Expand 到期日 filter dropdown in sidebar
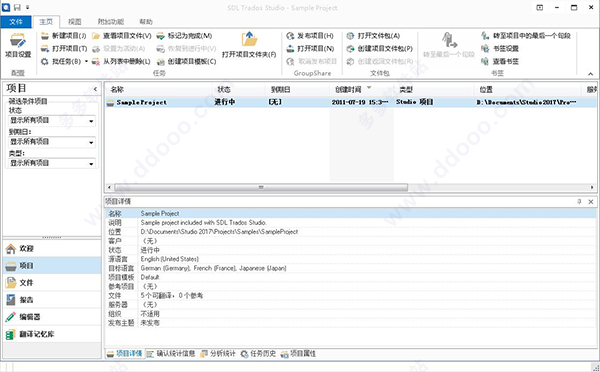 [x=91, y=142]
